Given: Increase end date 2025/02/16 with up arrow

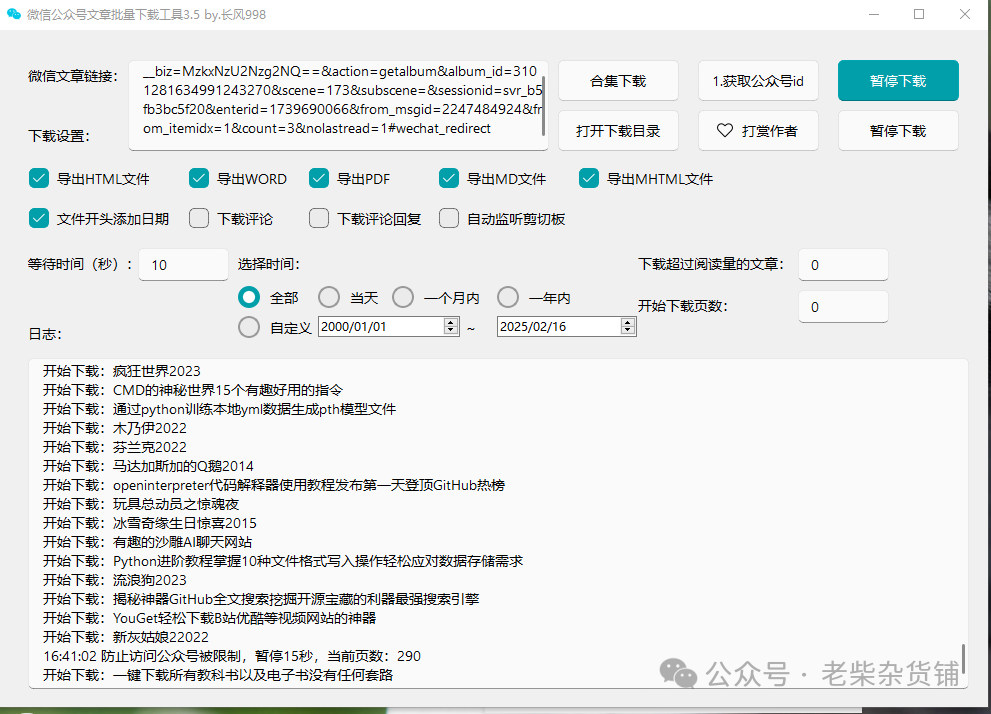Looking at the screenshot, I should point(628,322).
